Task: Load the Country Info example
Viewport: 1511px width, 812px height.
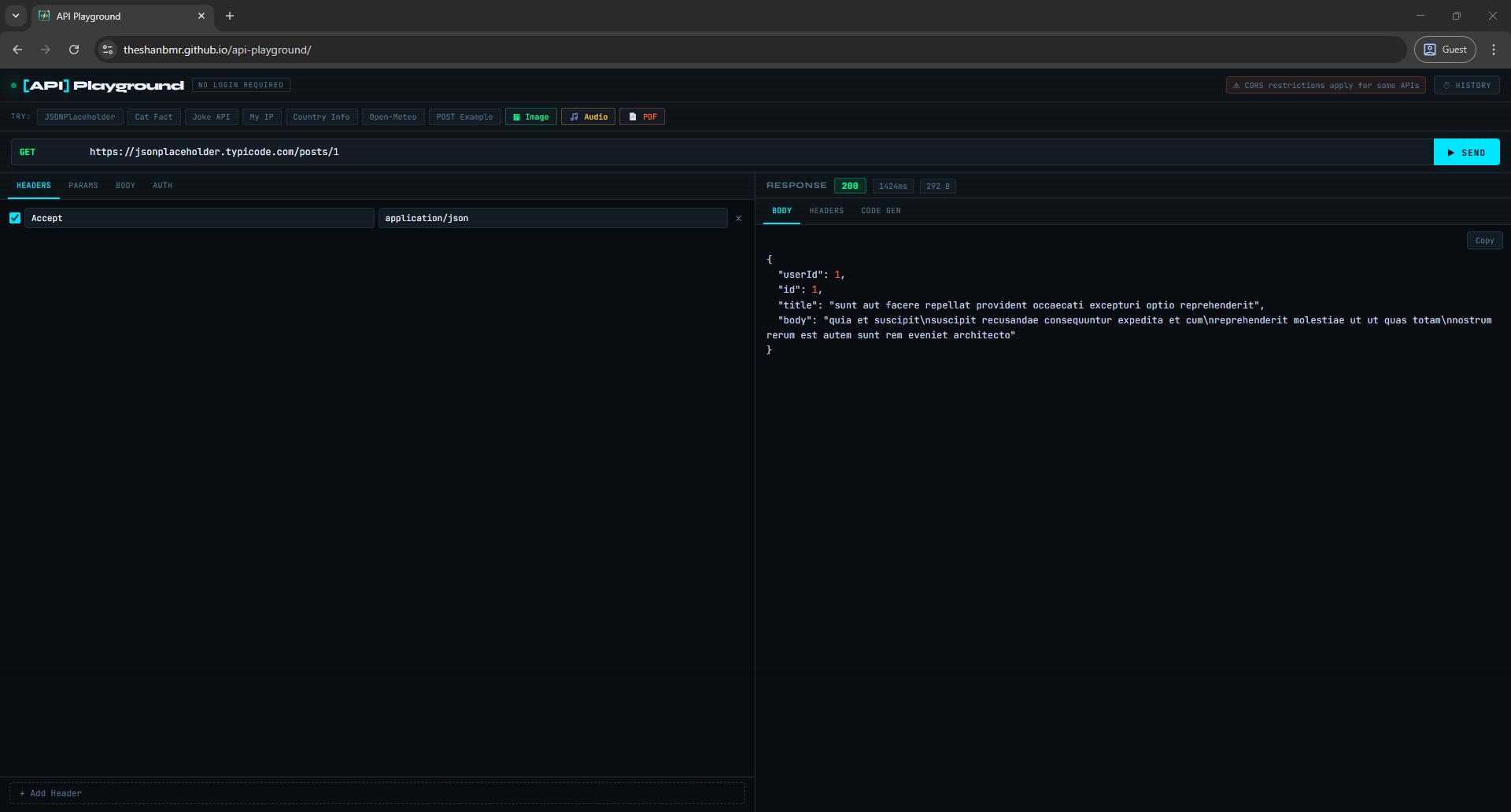Action: [321, 116]
